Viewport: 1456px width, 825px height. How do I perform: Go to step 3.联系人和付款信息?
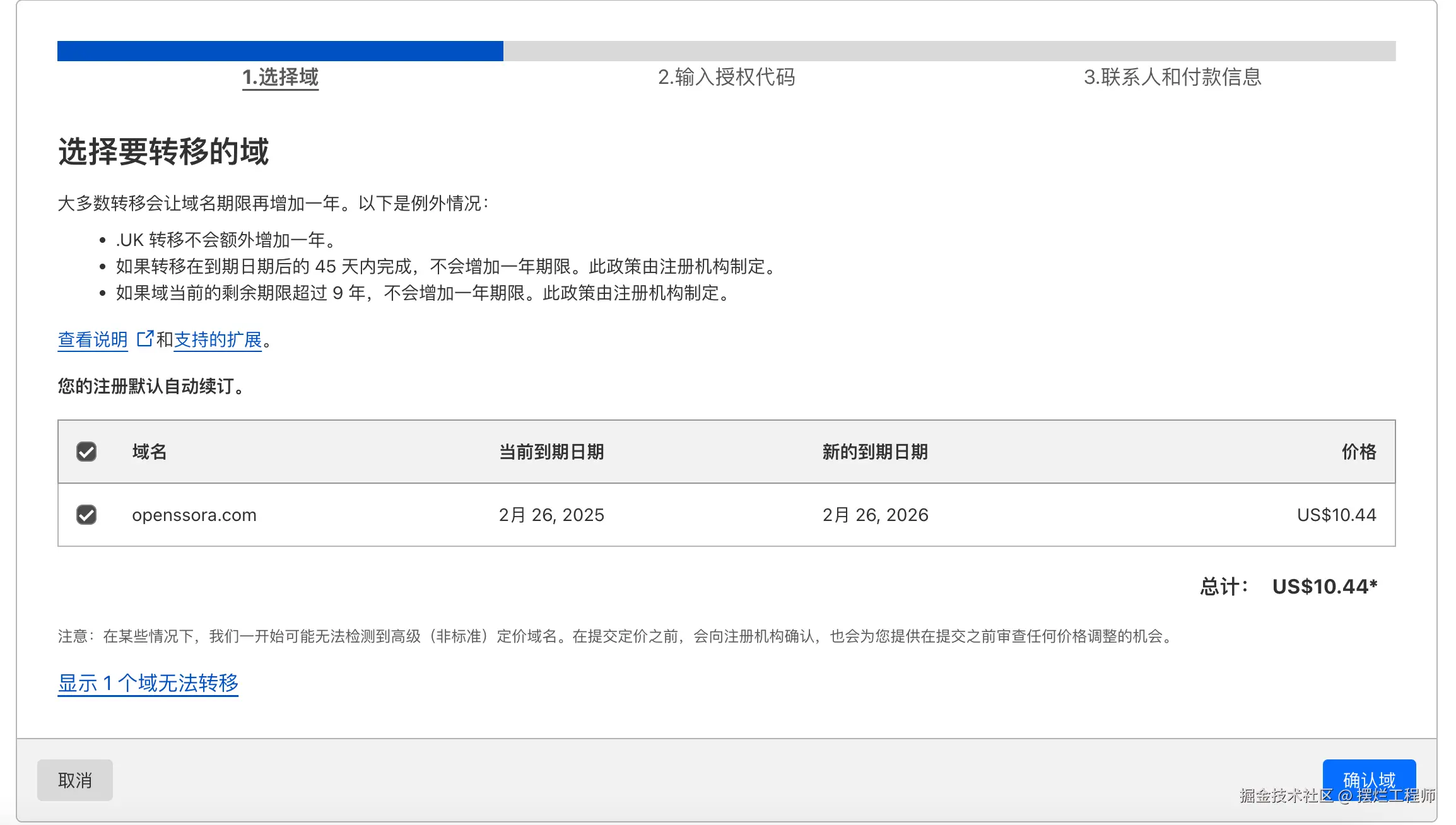coord(1173,77)
